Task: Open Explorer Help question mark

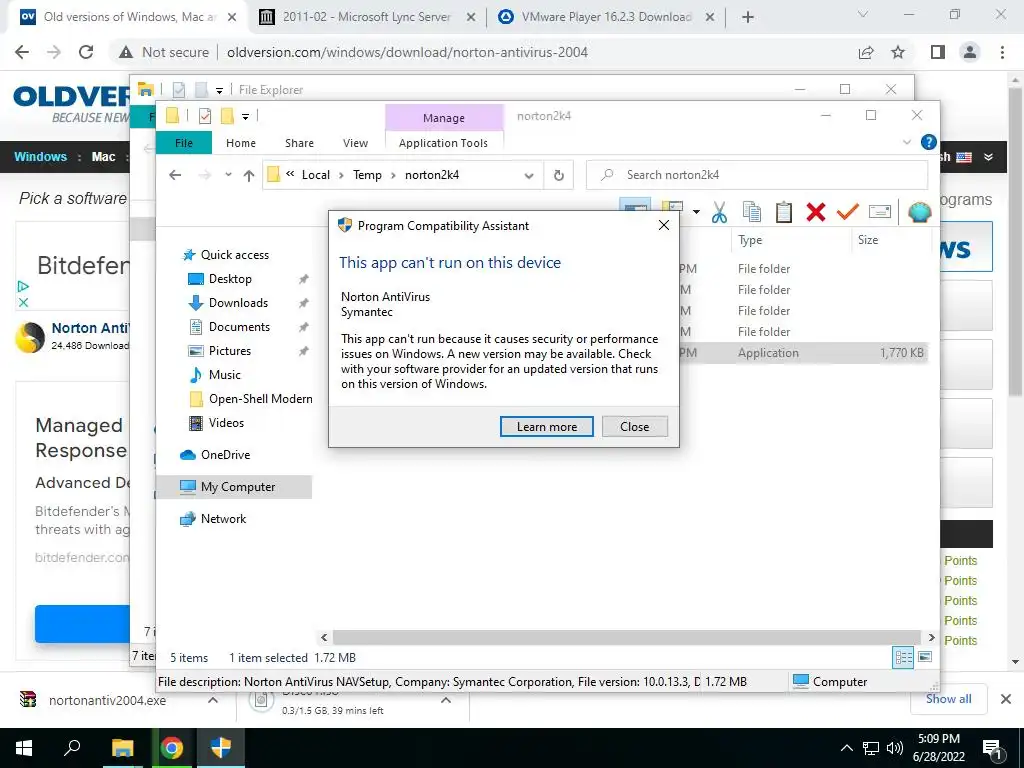Action: (928, 142)
